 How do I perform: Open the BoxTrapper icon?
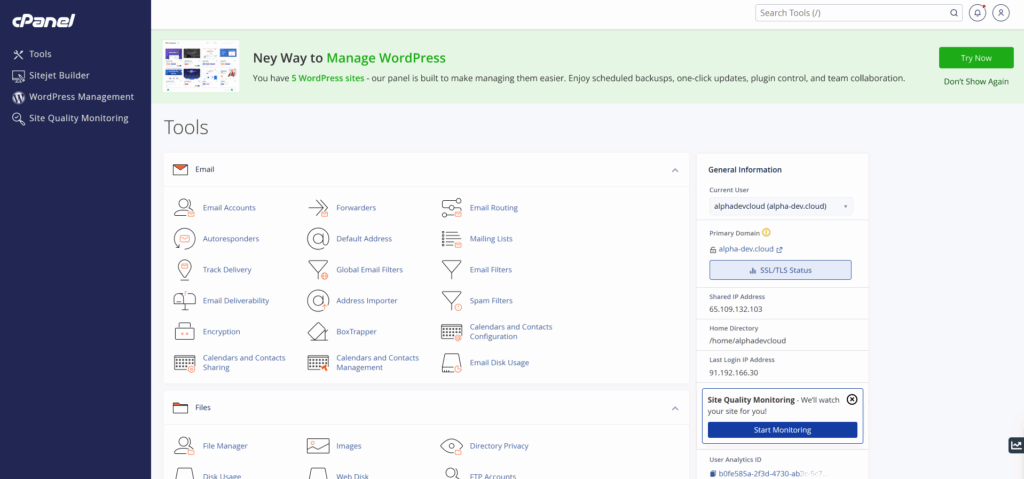pos(317,331)
